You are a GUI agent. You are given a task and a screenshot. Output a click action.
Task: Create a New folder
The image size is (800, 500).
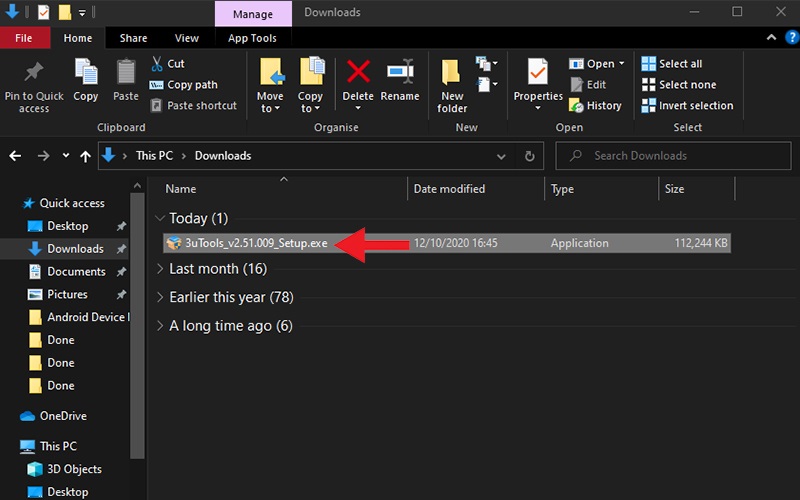[x=452, y=86]
